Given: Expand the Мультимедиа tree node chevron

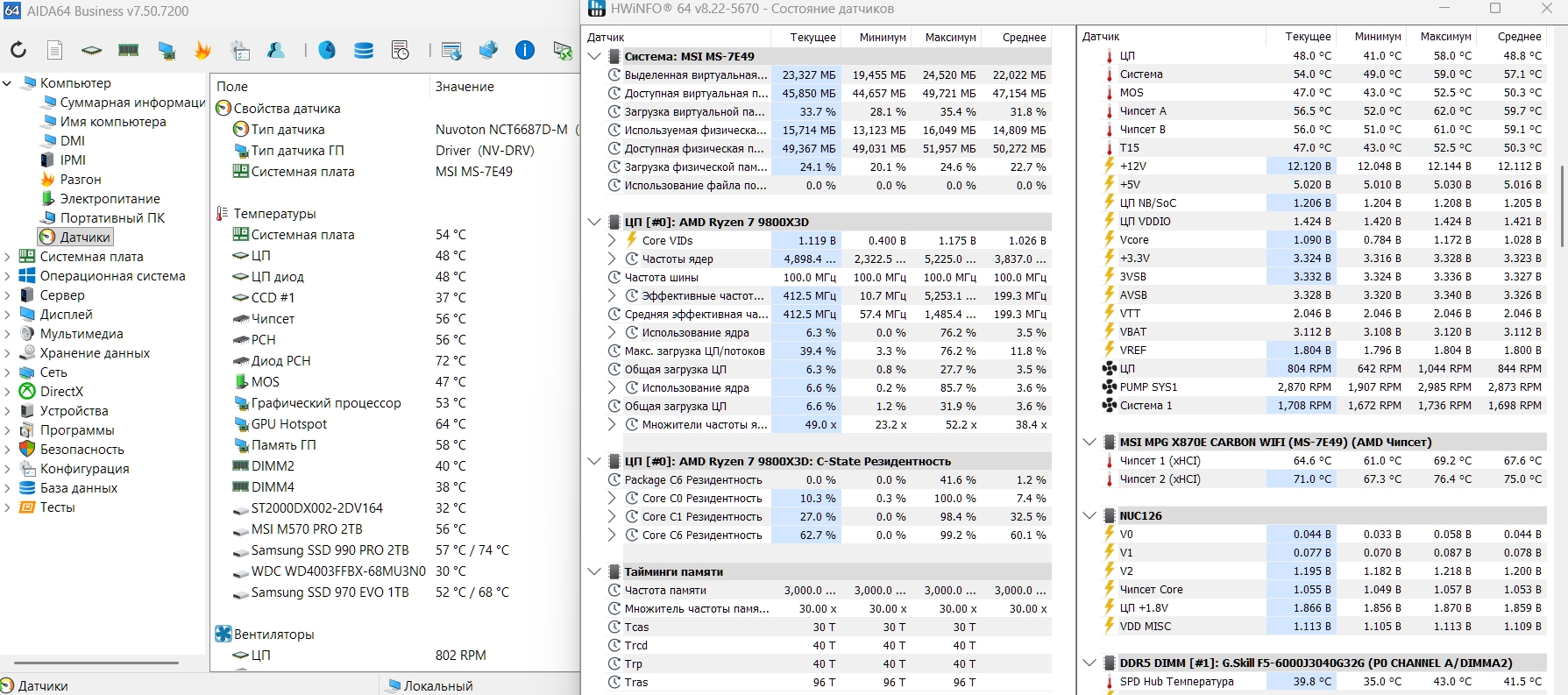Looking at the screenshot, I should click(x=7, y=334).
